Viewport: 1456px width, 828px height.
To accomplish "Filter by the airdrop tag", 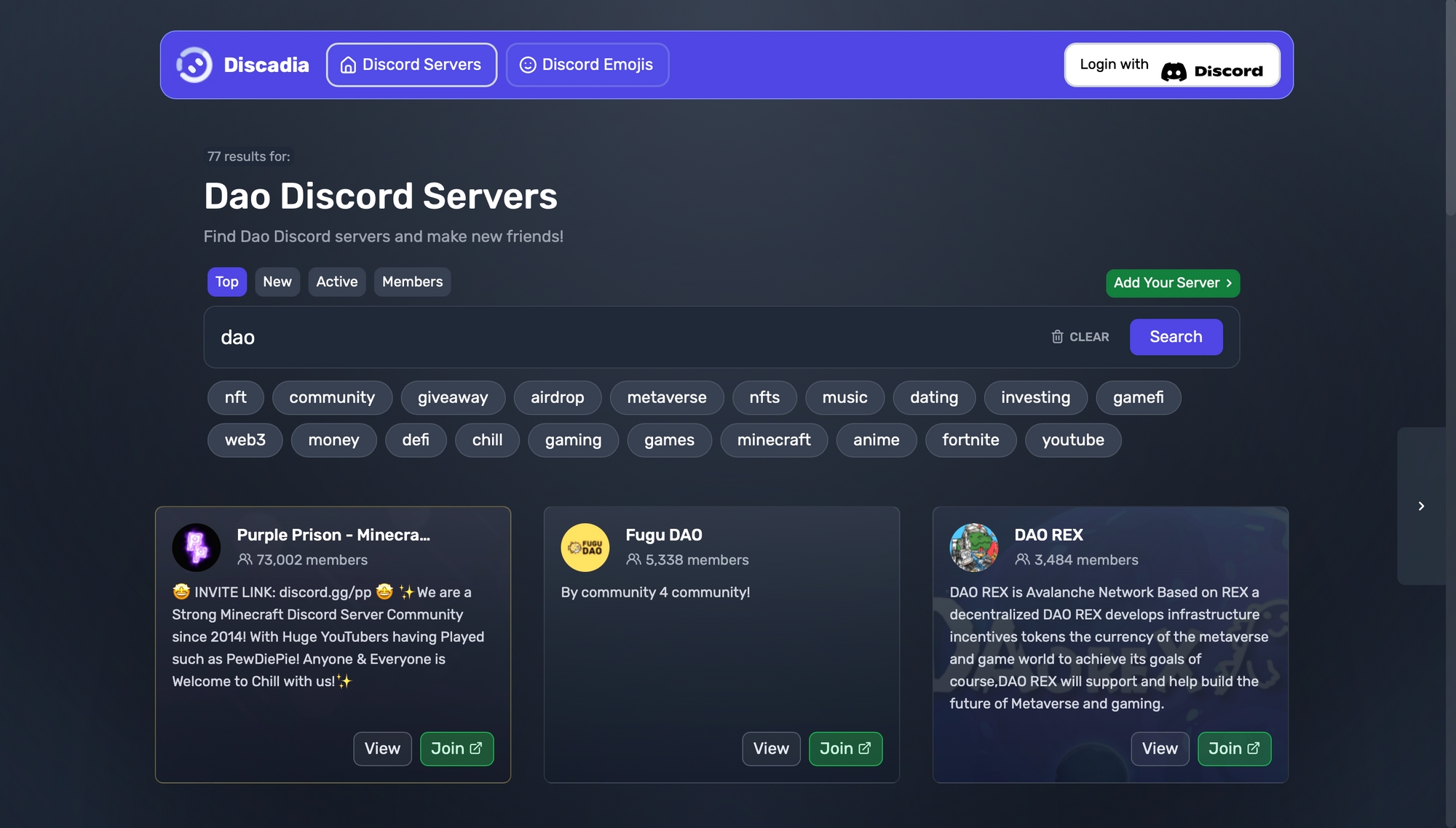I will coord(558,397).
